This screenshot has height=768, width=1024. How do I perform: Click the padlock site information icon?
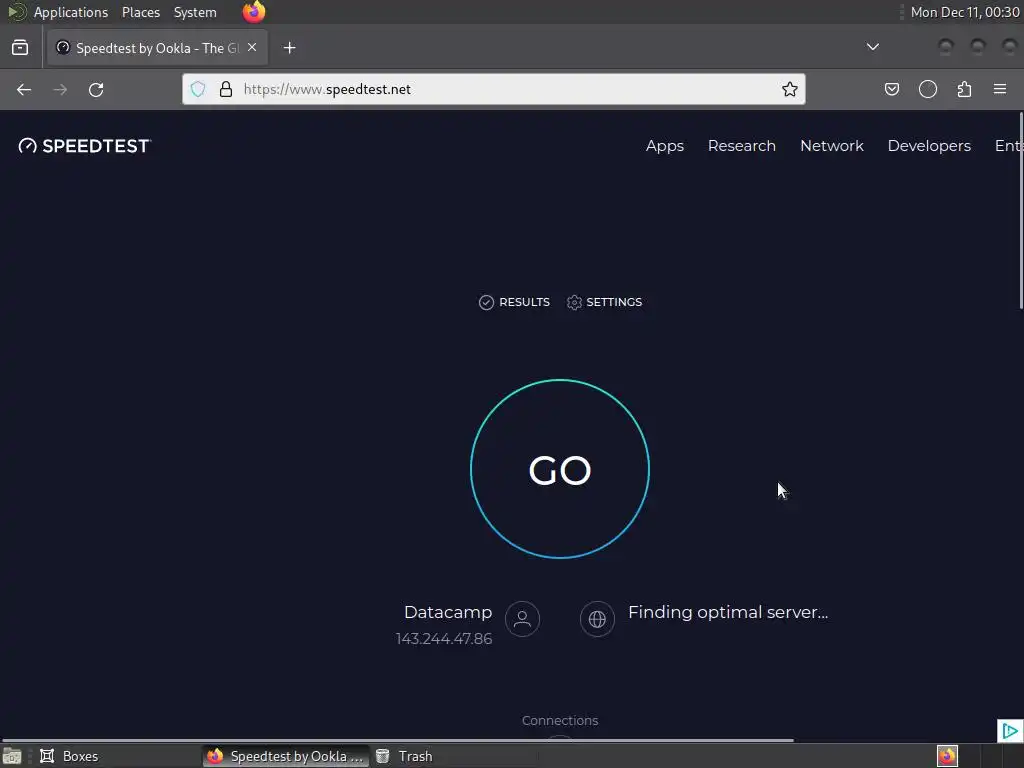point(226,89)
